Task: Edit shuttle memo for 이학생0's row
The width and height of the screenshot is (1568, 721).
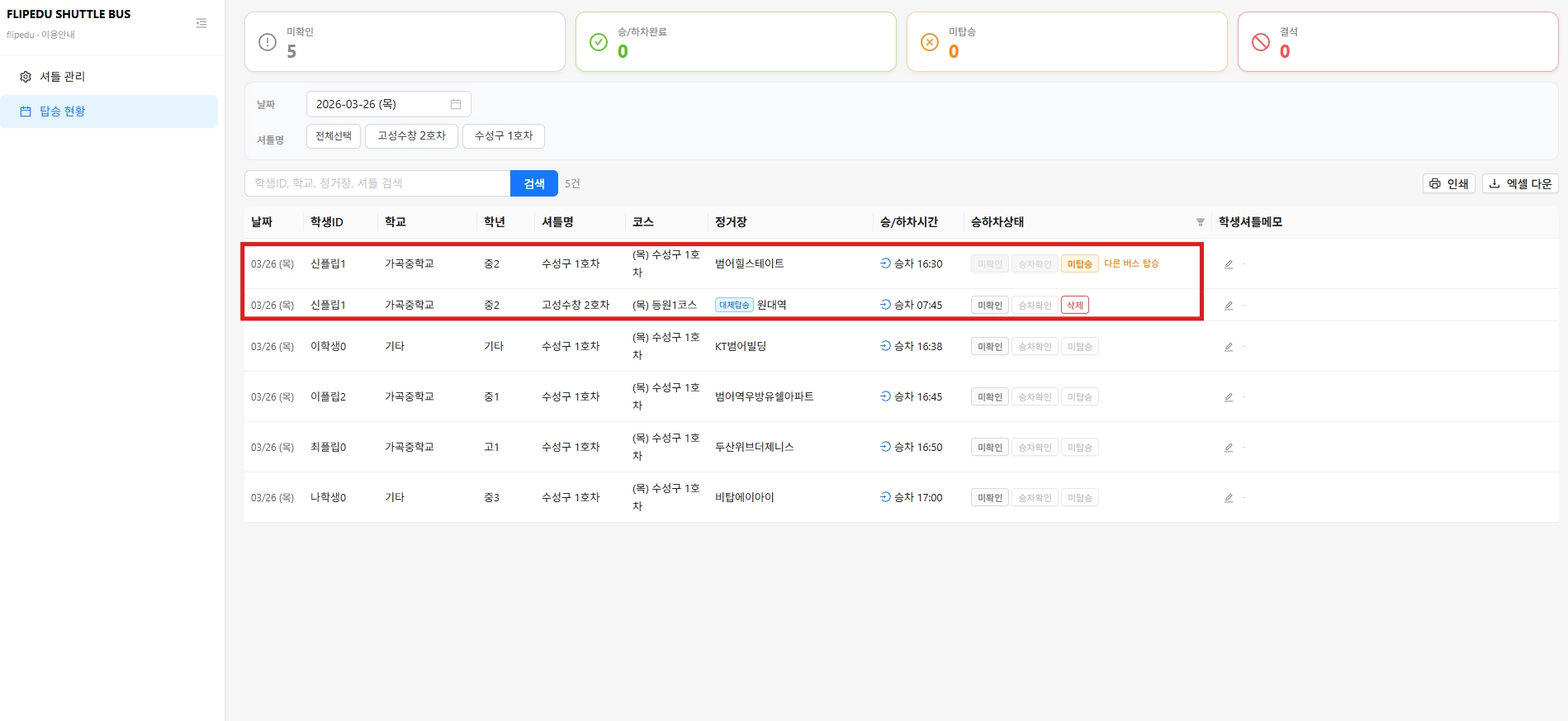Action: 1229,347
